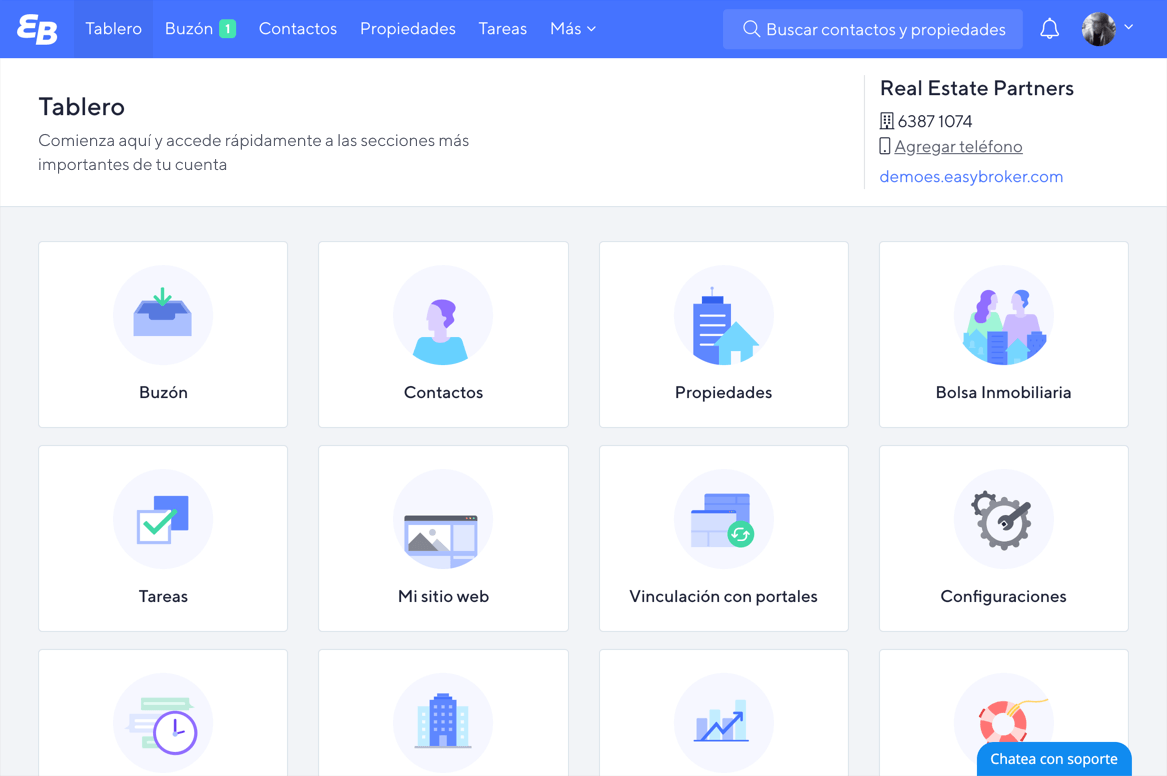Click the Tareas checkmark icon
The height and width of the screenshot is (776, 1167).
click(x=163, y=519)
